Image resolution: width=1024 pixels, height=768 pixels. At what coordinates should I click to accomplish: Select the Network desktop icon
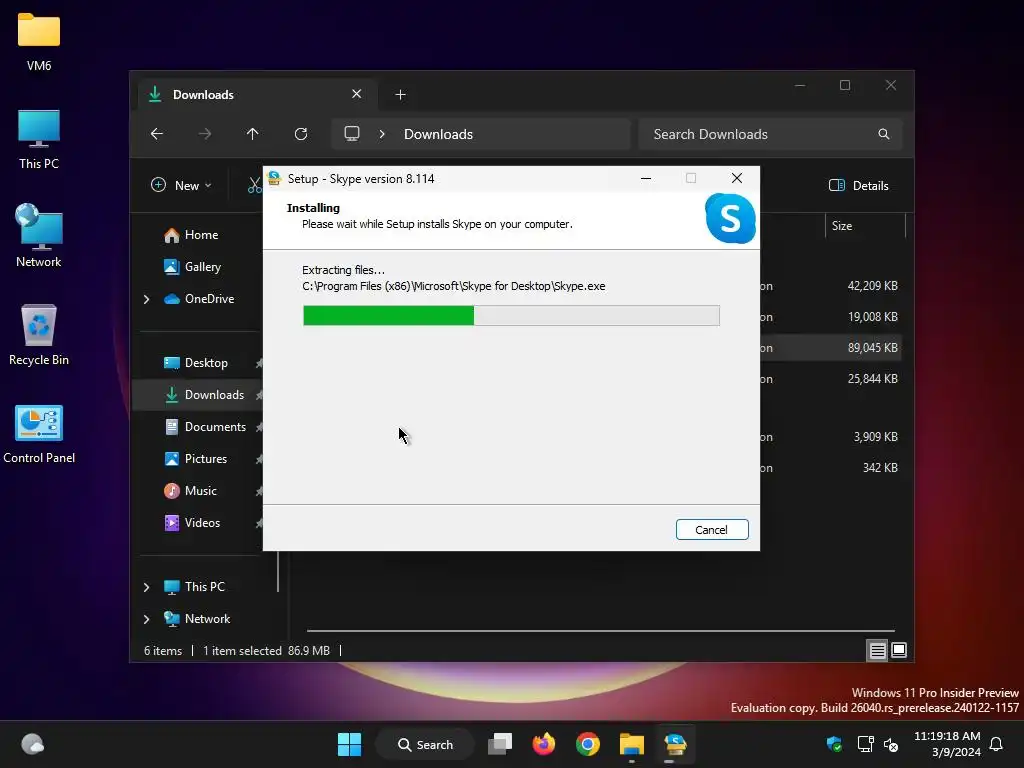pyautogui.click(x=39, y=236)
